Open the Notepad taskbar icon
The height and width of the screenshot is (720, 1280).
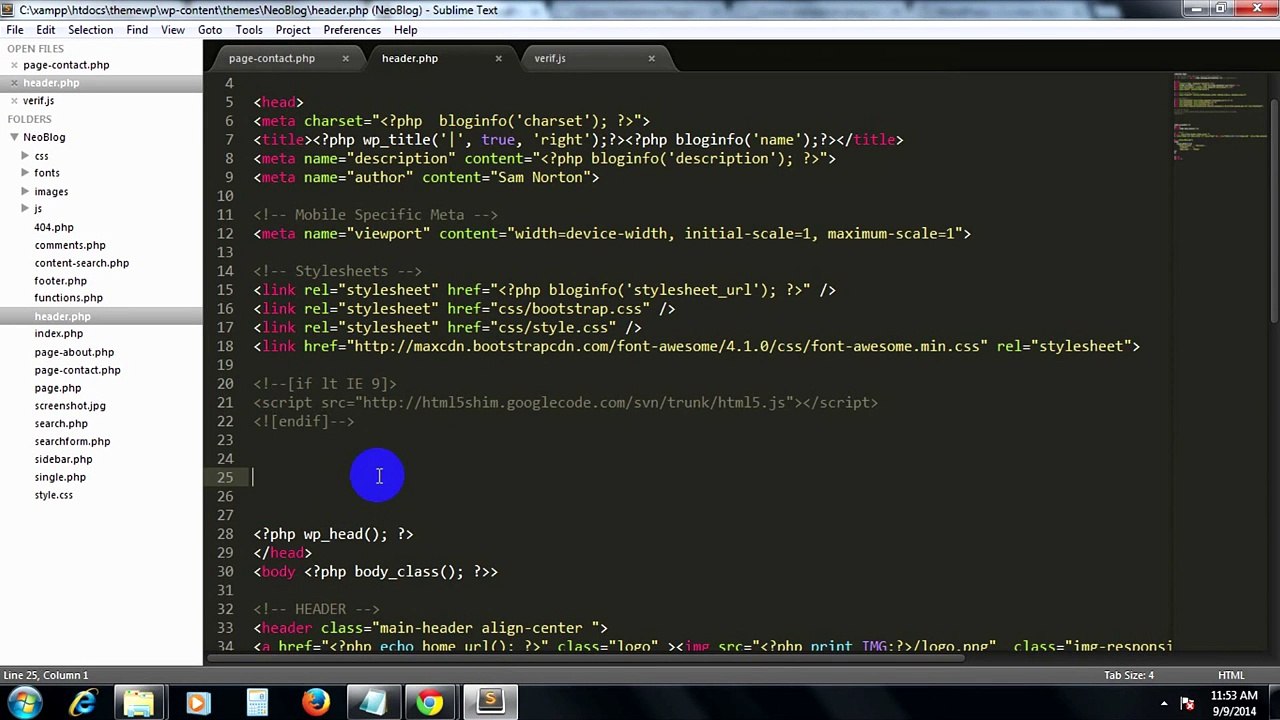[x=373, y=703]
